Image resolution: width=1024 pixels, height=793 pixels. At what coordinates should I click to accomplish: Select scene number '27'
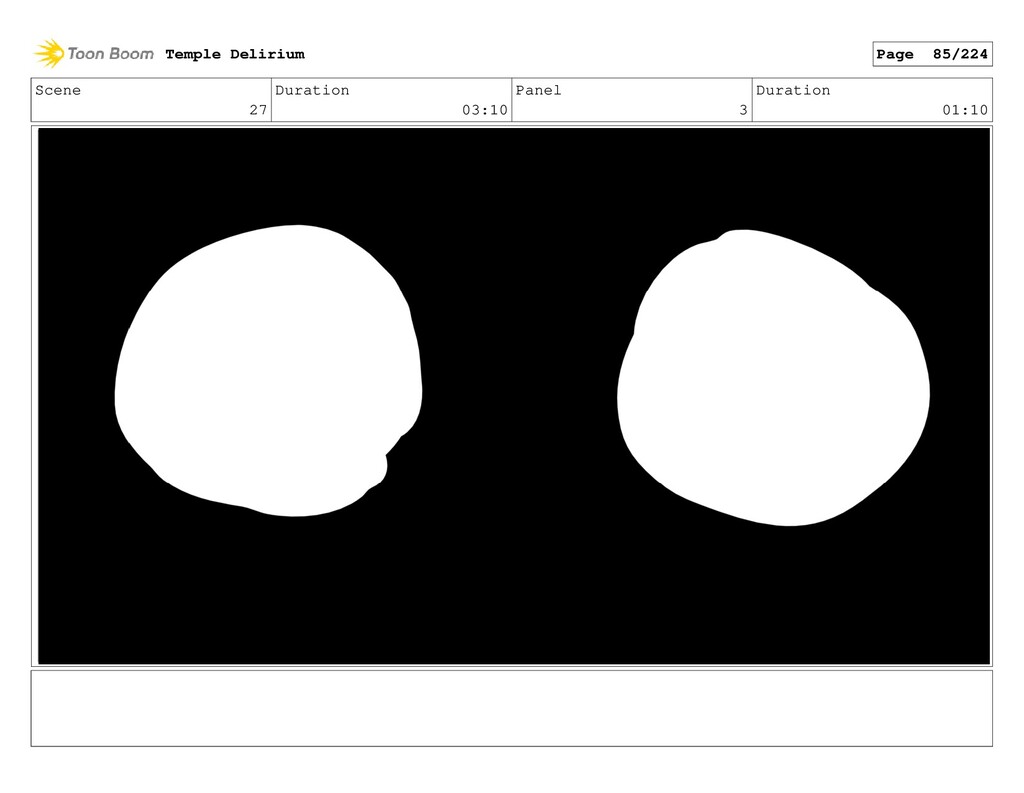[x=258, y=110]
